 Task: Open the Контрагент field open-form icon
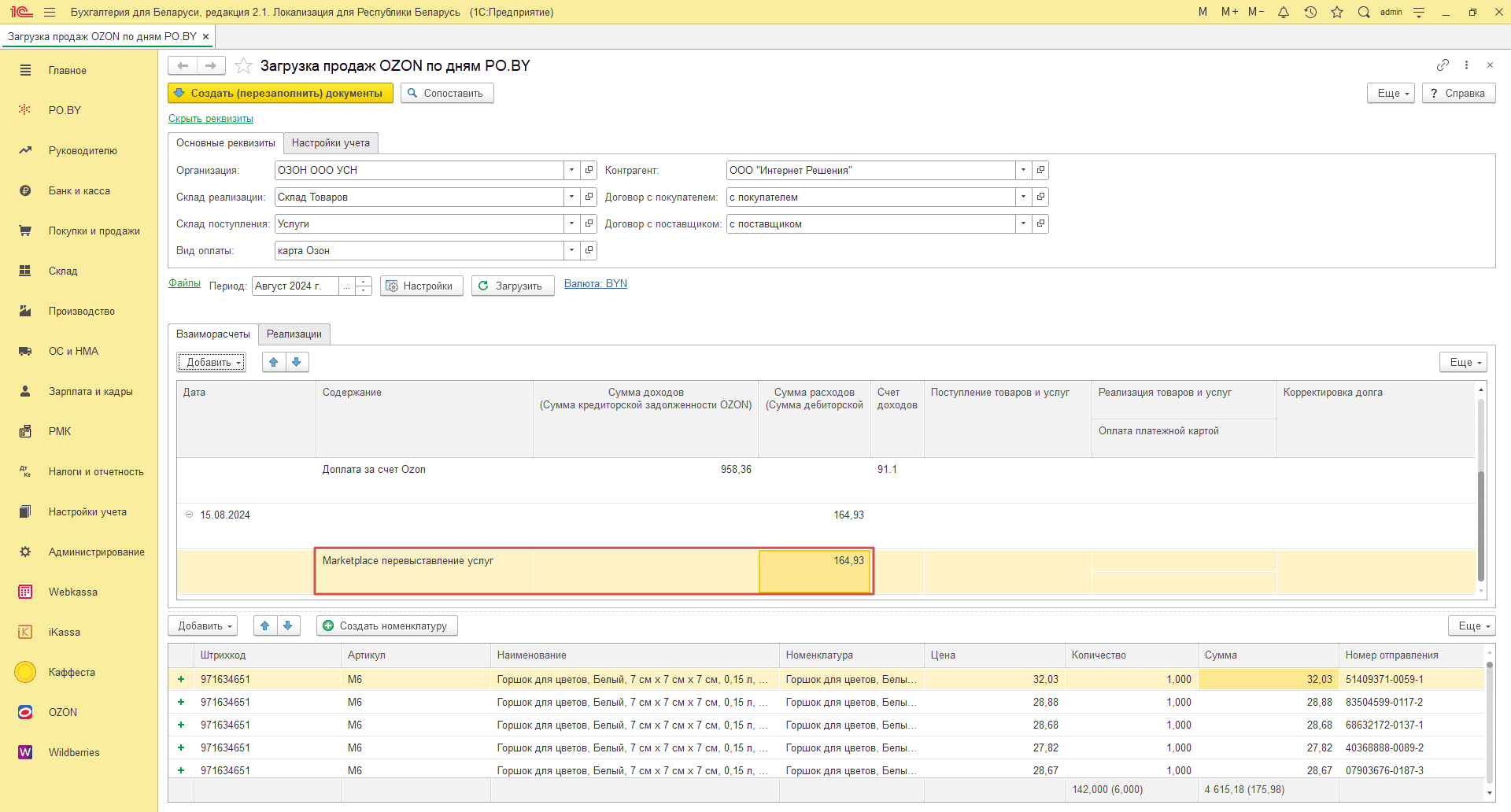1040,170
